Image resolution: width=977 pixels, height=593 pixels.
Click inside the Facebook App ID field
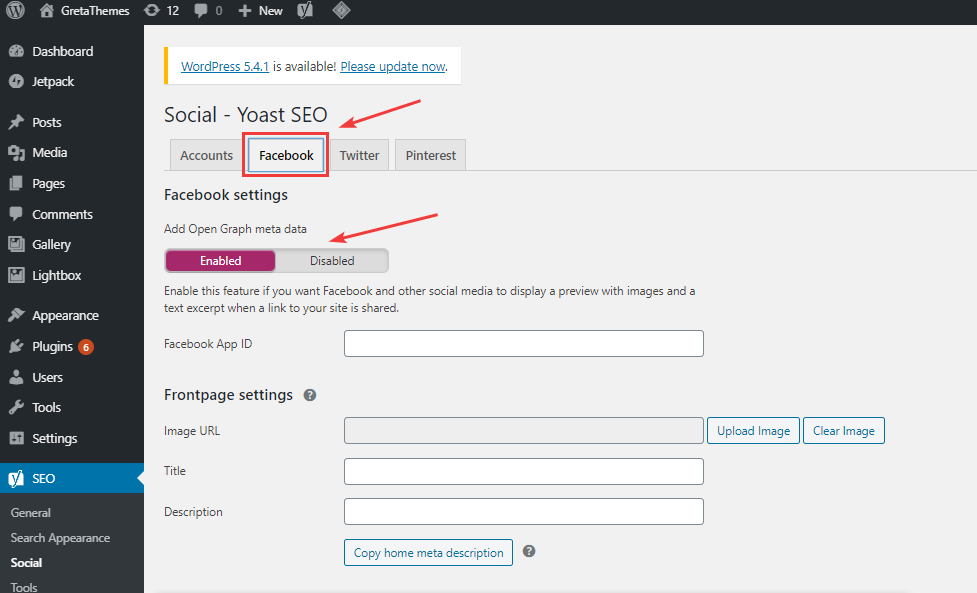523,343
